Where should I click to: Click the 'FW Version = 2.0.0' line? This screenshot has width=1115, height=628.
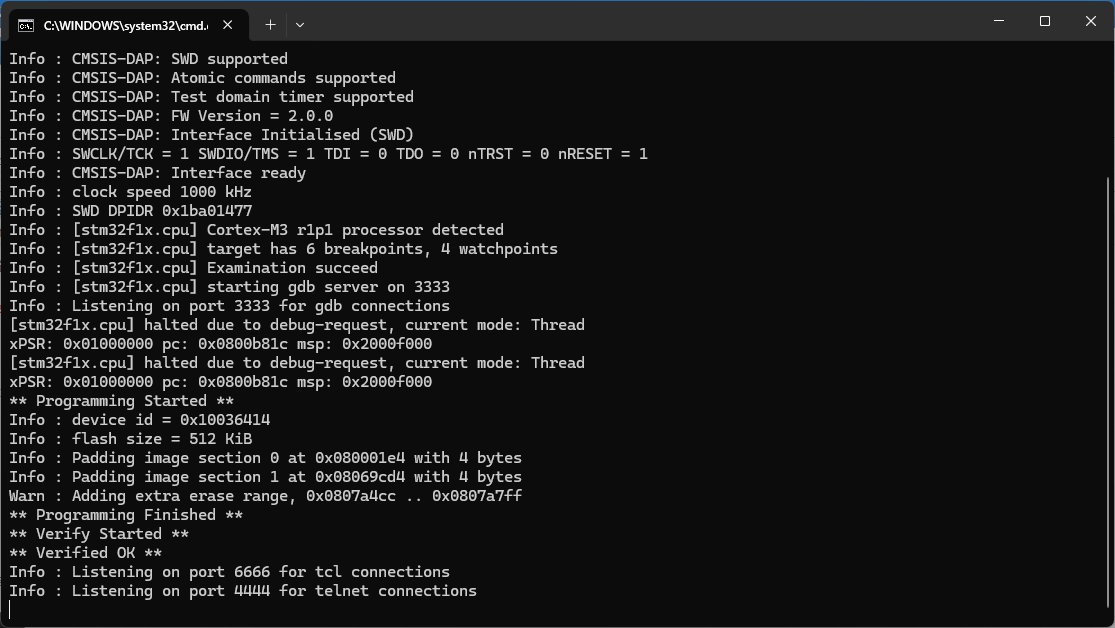pyautogui.click(x=171, y=116)
